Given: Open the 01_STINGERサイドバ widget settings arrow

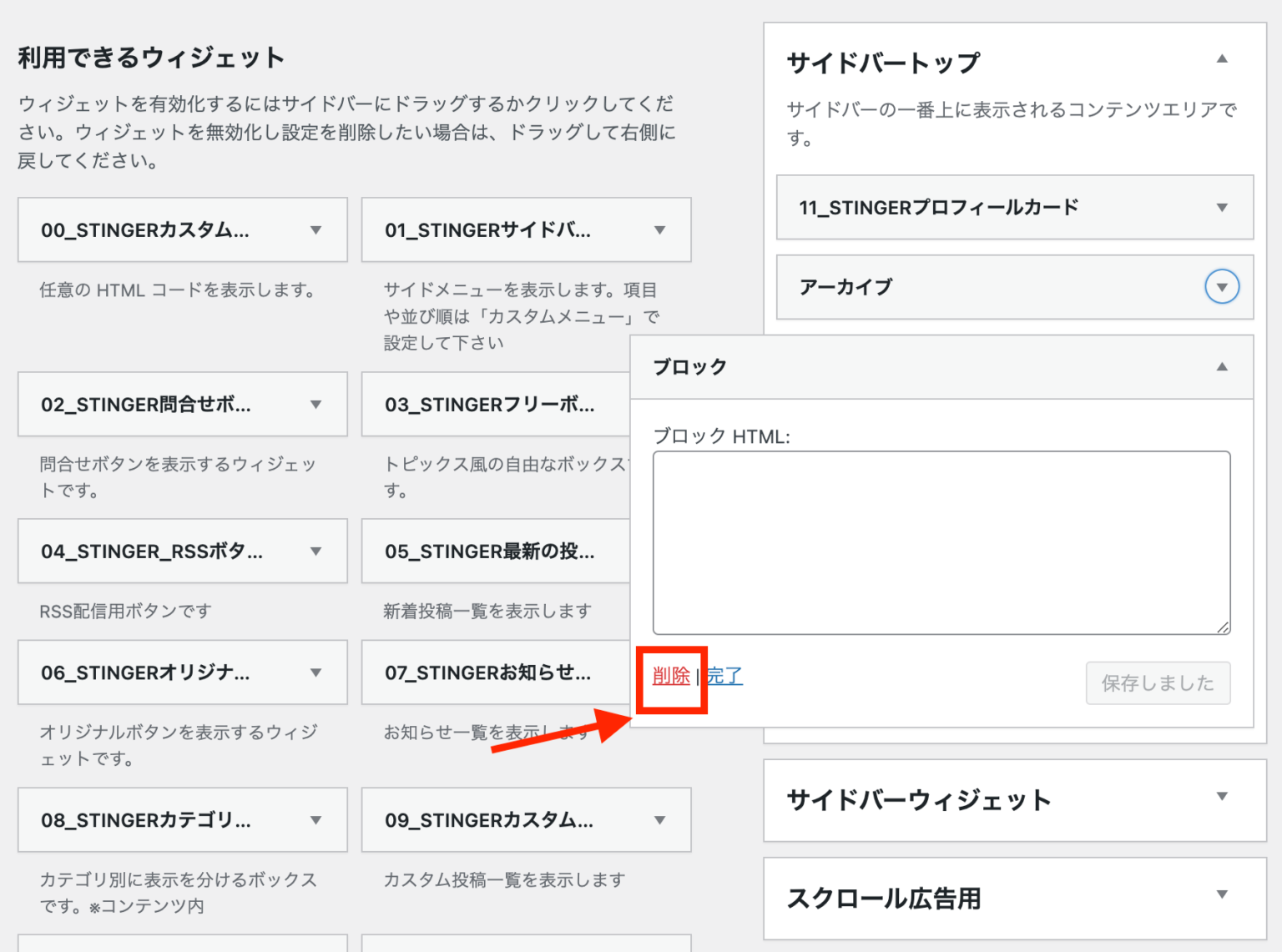Looking at the screenshot, I should coord(659,230).
